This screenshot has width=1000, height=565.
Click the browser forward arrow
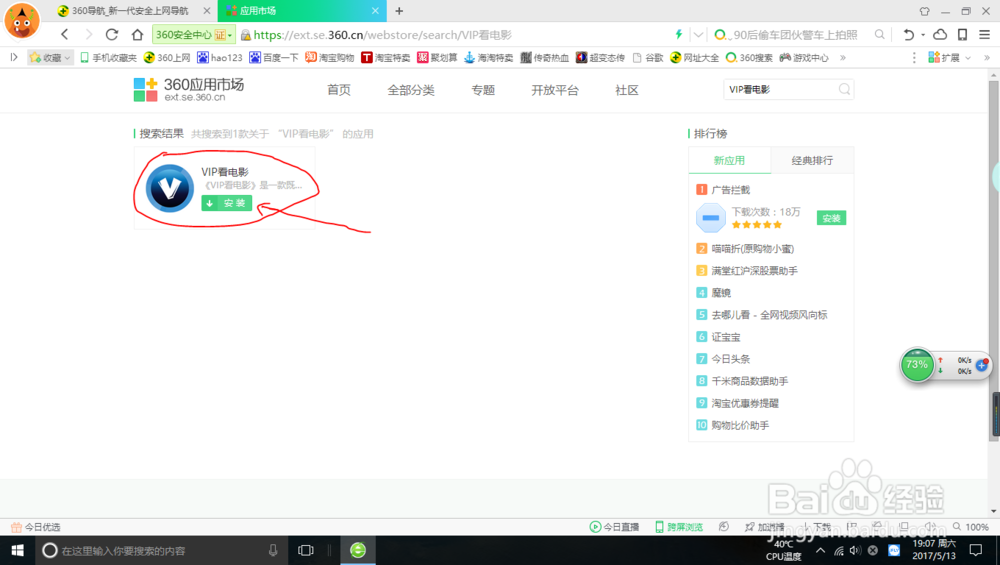point(89,34)
